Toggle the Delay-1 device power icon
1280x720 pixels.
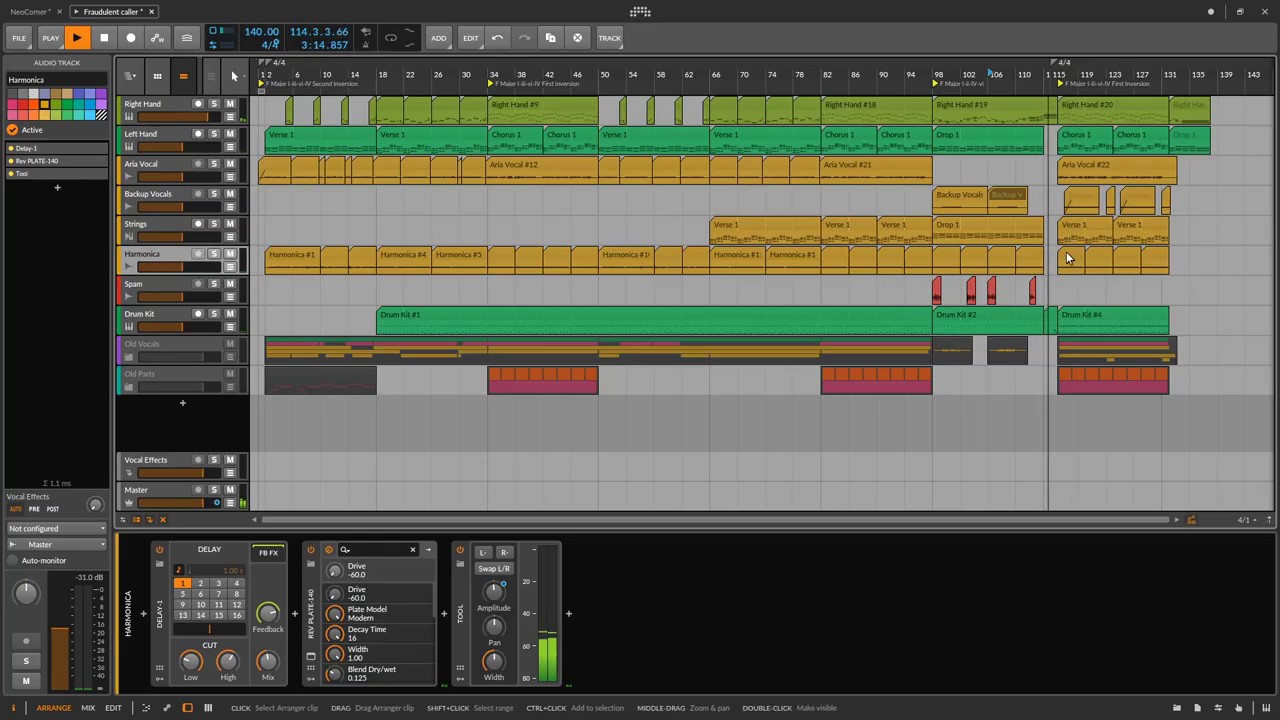(x=159, y=550)
